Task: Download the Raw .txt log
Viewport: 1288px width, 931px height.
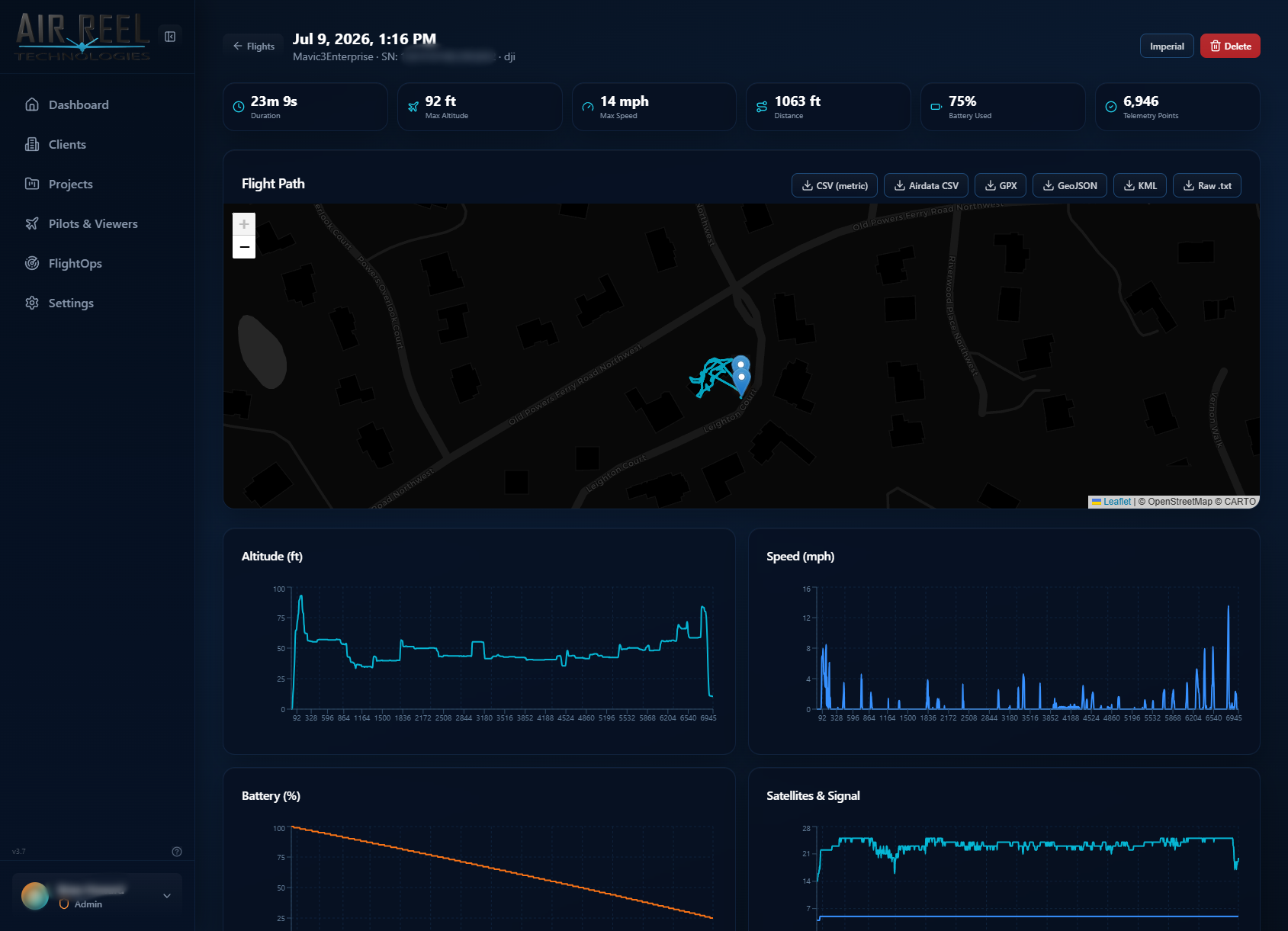Action: 1206,185
